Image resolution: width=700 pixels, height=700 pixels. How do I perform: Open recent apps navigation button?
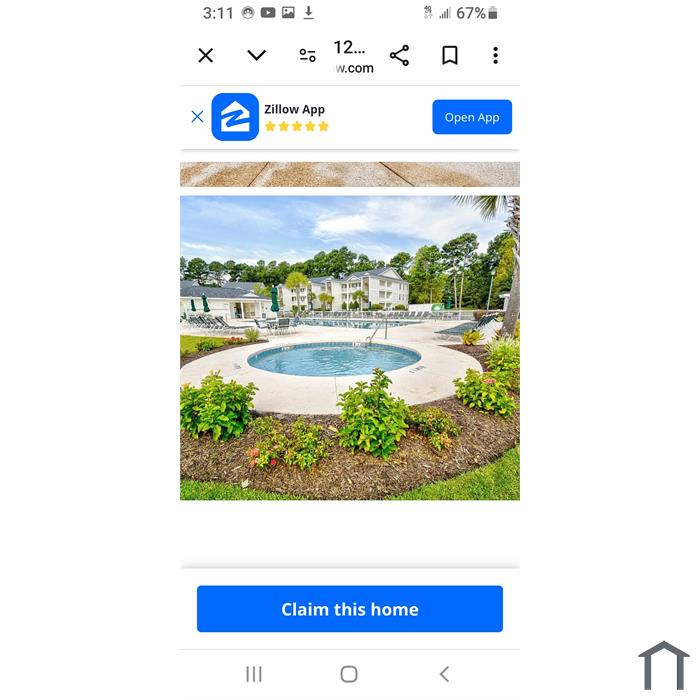(254, 674)
